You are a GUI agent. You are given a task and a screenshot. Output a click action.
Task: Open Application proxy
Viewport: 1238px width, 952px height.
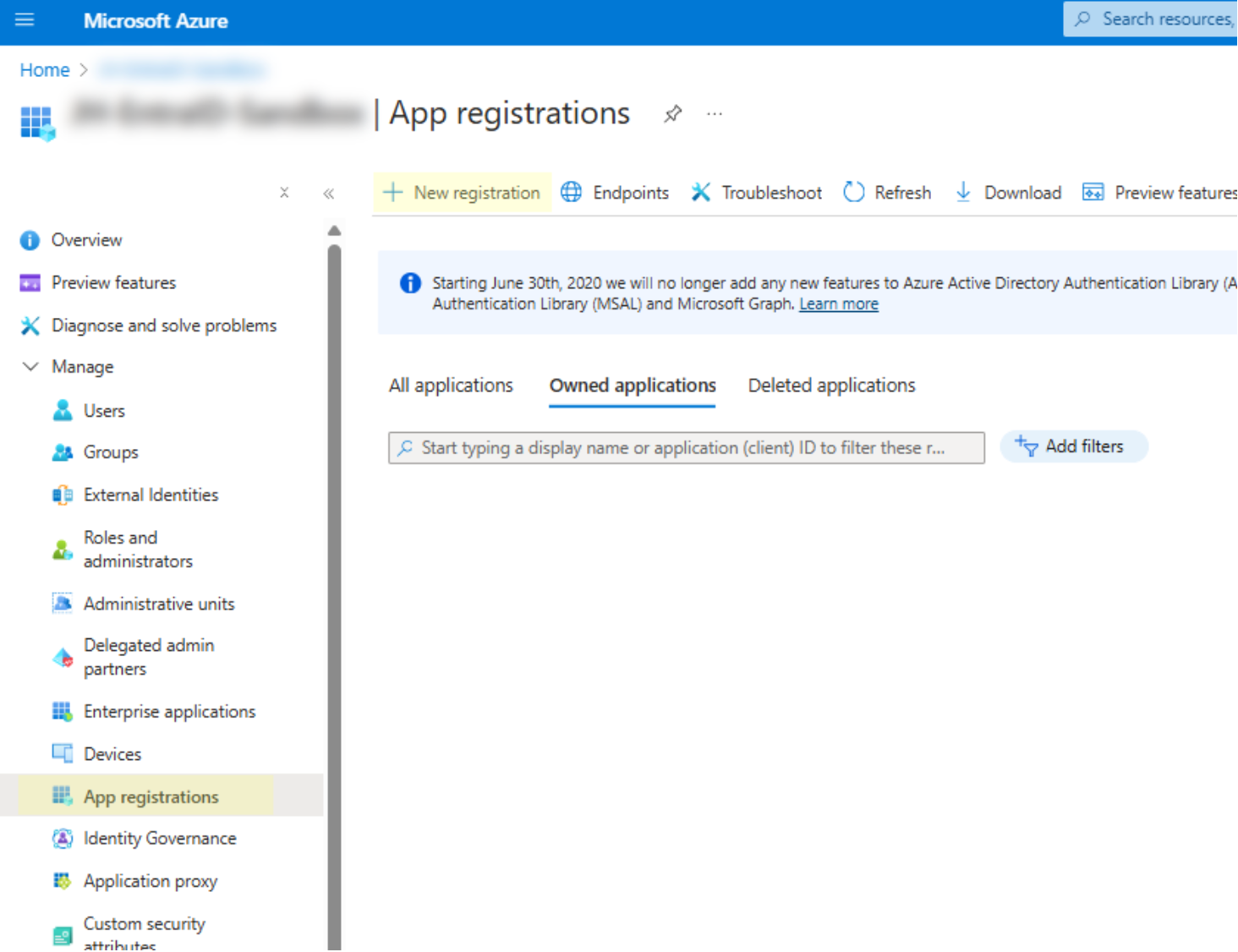151,881
